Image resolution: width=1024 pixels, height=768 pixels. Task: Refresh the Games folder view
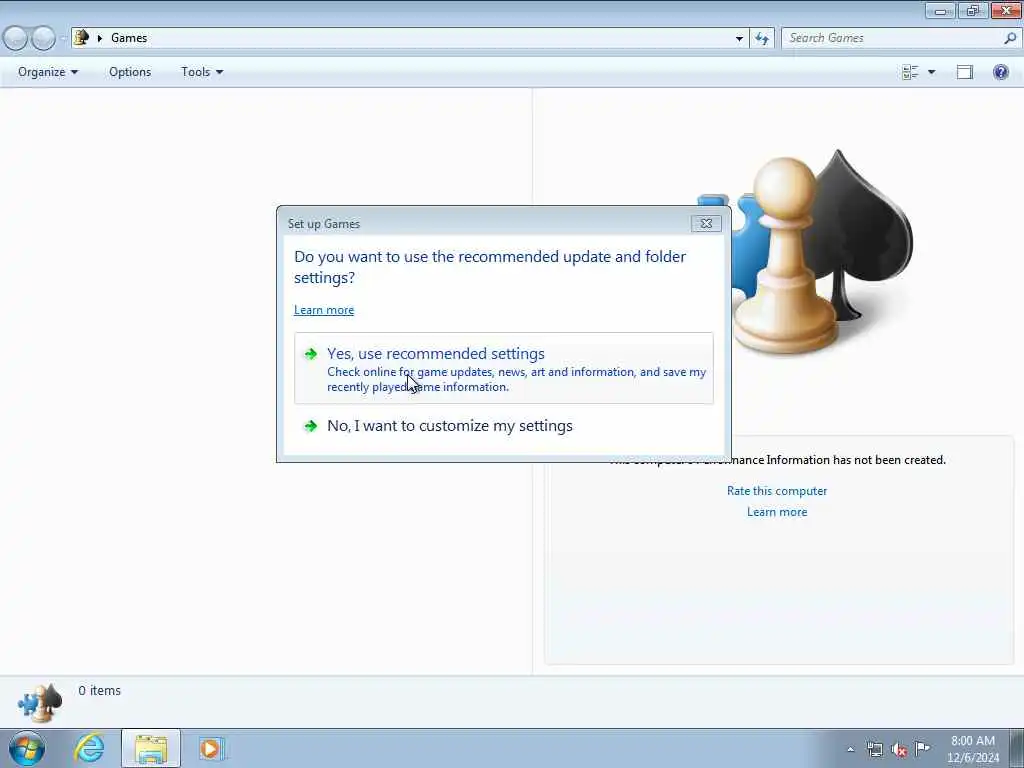point(762,38)
